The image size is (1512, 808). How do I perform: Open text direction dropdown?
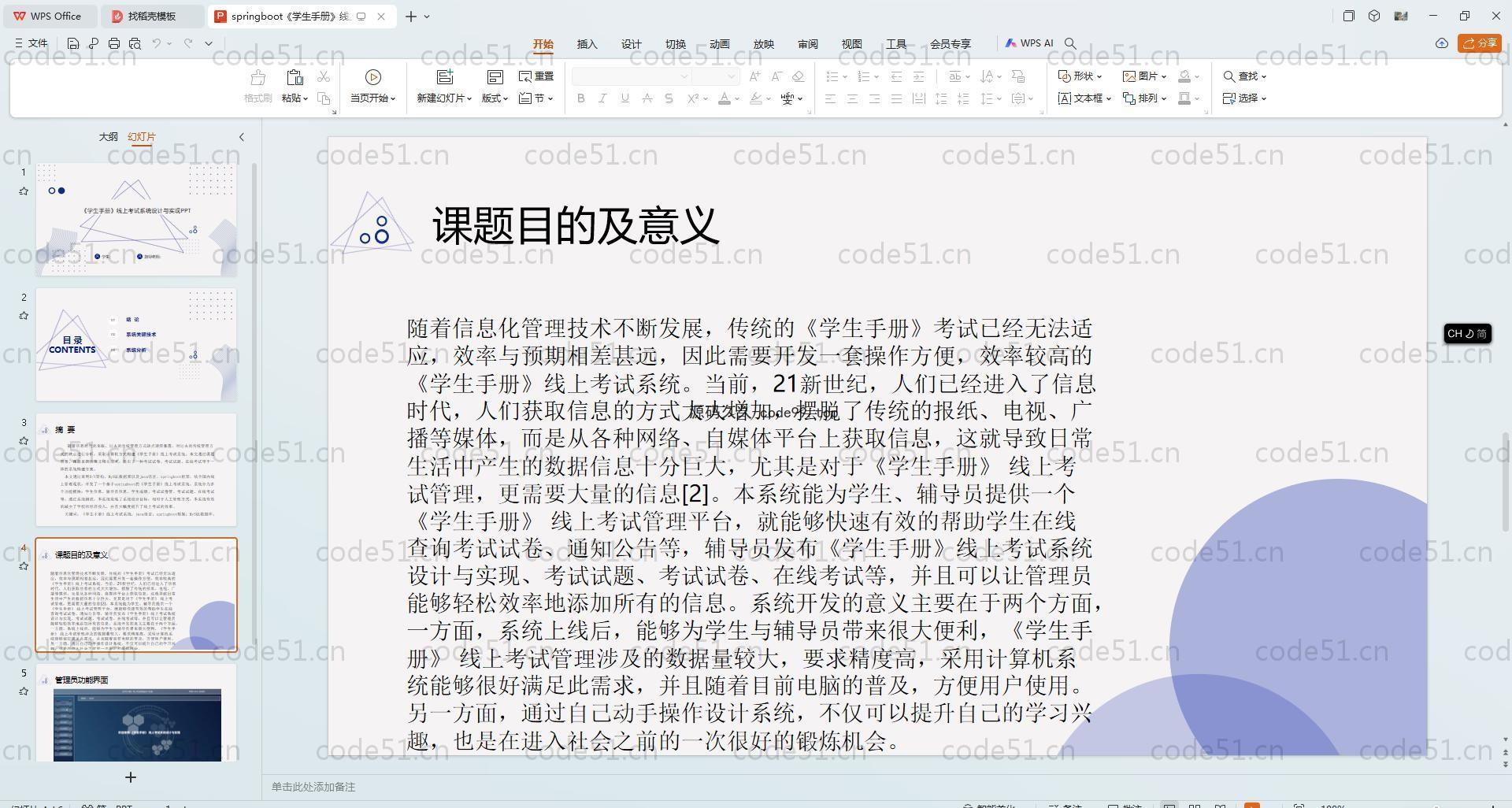coord(991,76)
